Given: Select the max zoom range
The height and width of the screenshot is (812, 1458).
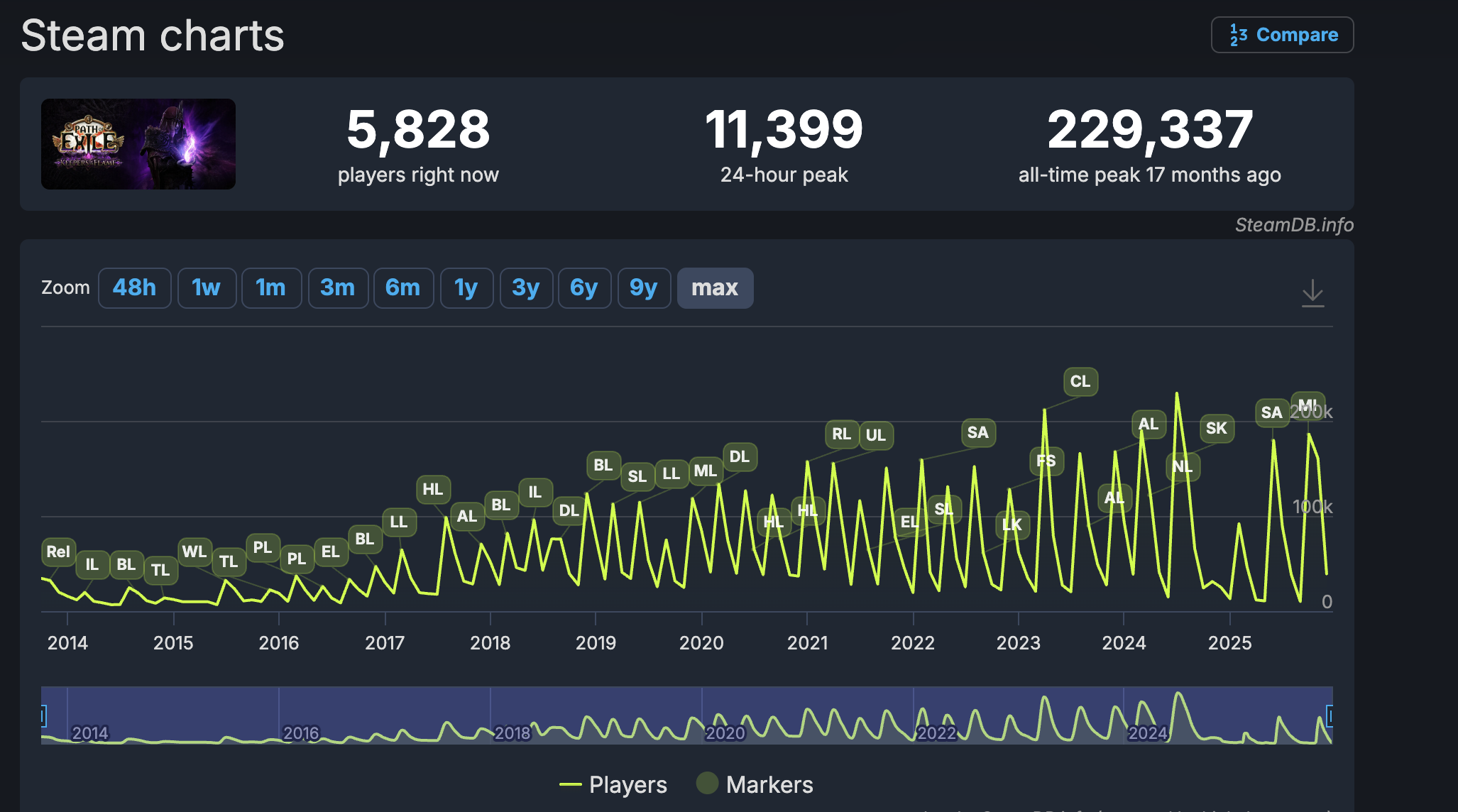Looking at the screenshot, I should click(714, 287).
